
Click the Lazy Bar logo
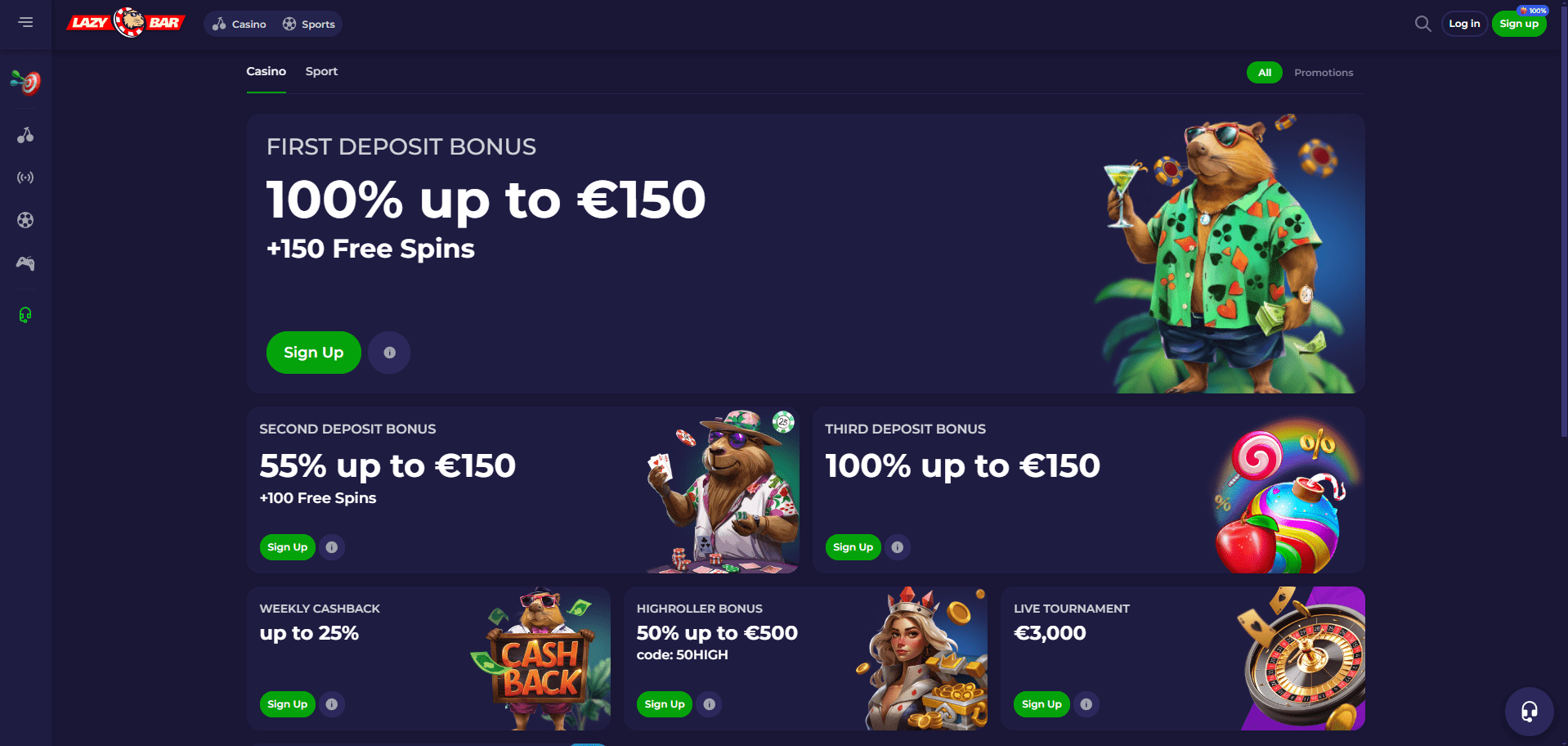pyautogui.click(x=126, y=22)
